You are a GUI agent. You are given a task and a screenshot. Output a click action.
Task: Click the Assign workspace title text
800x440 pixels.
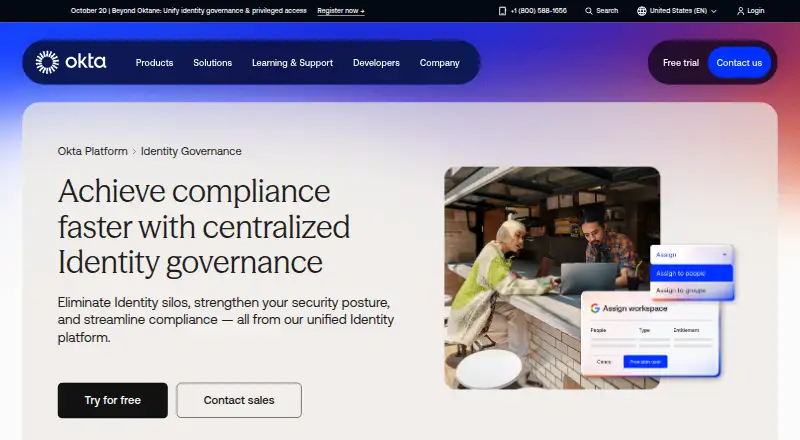(x=635, y=308)
